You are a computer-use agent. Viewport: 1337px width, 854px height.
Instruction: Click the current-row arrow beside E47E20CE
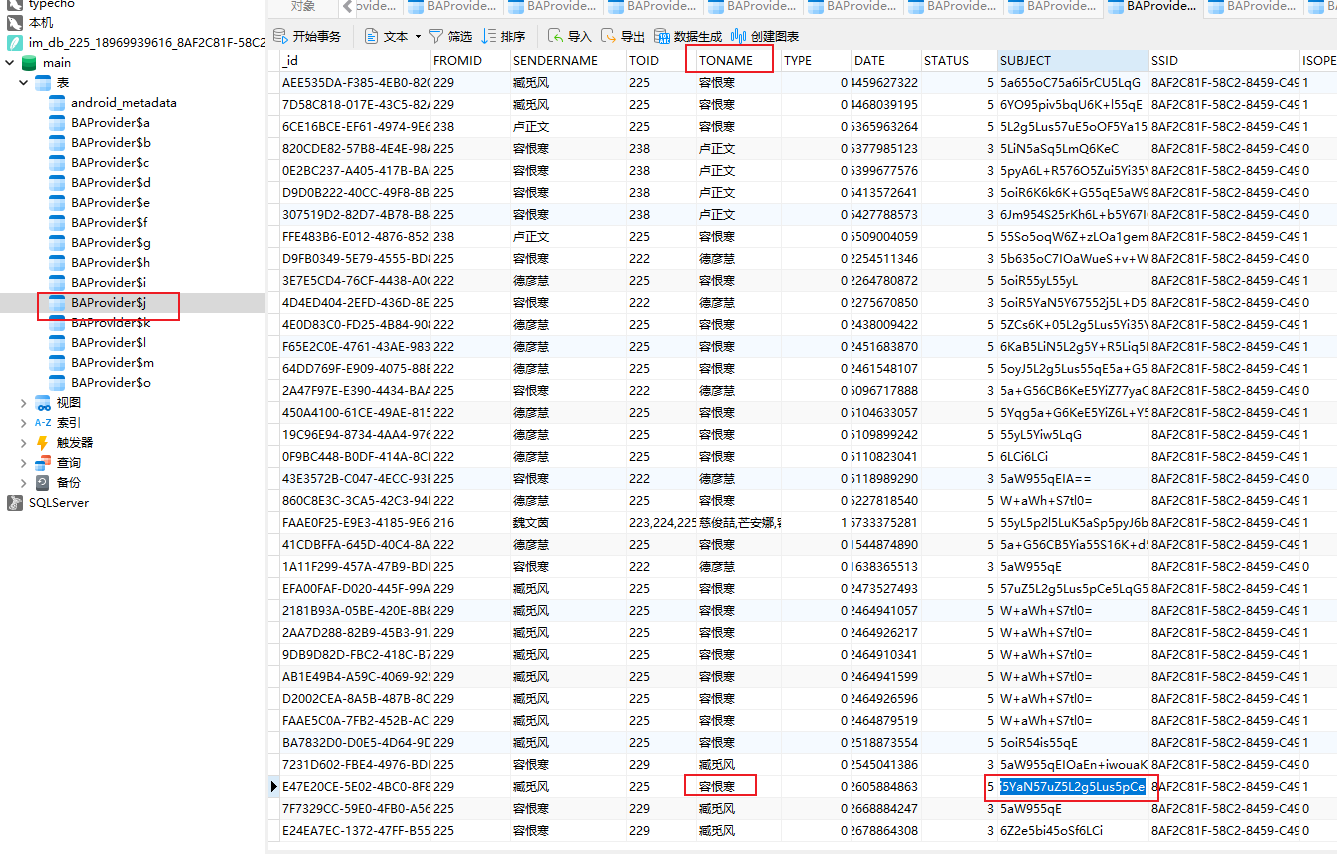point(274,787)
